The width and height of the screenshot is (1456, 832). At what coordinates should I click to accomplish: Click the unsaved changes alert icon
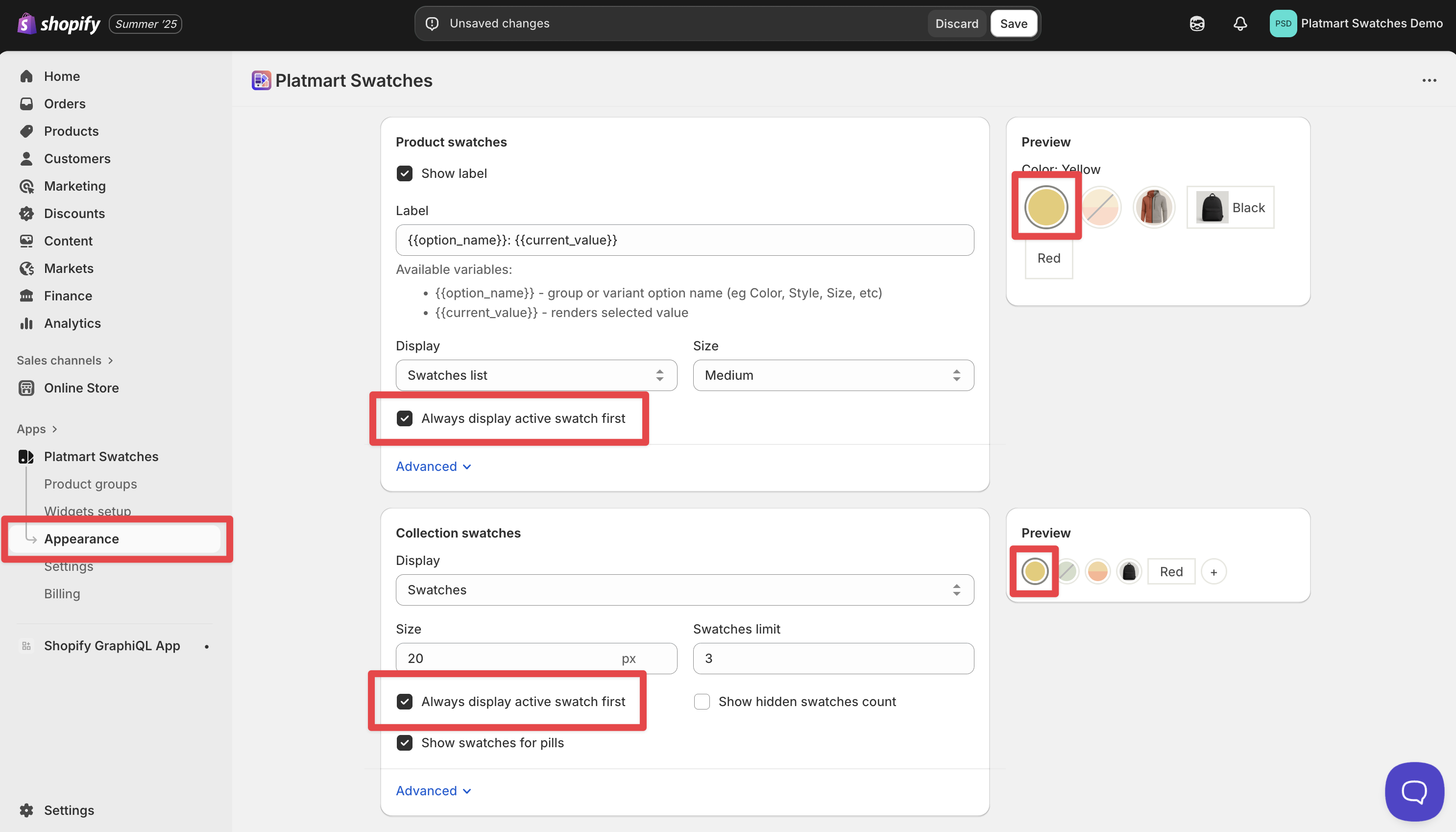433,24
